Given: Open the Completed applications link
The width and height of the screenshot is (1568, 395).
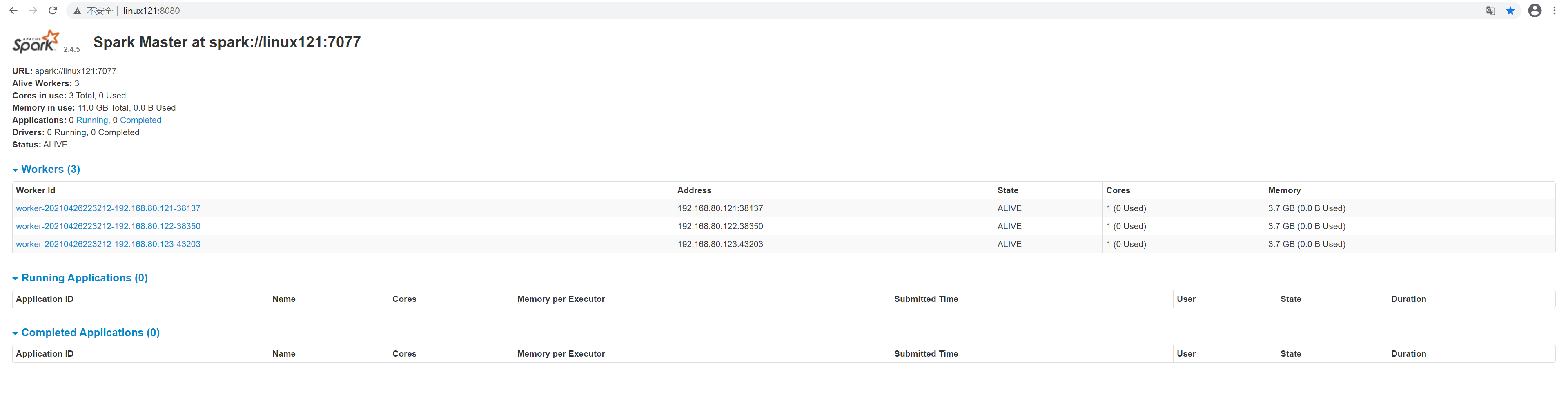Looking at the screenshot, I should tap(140, 121).
